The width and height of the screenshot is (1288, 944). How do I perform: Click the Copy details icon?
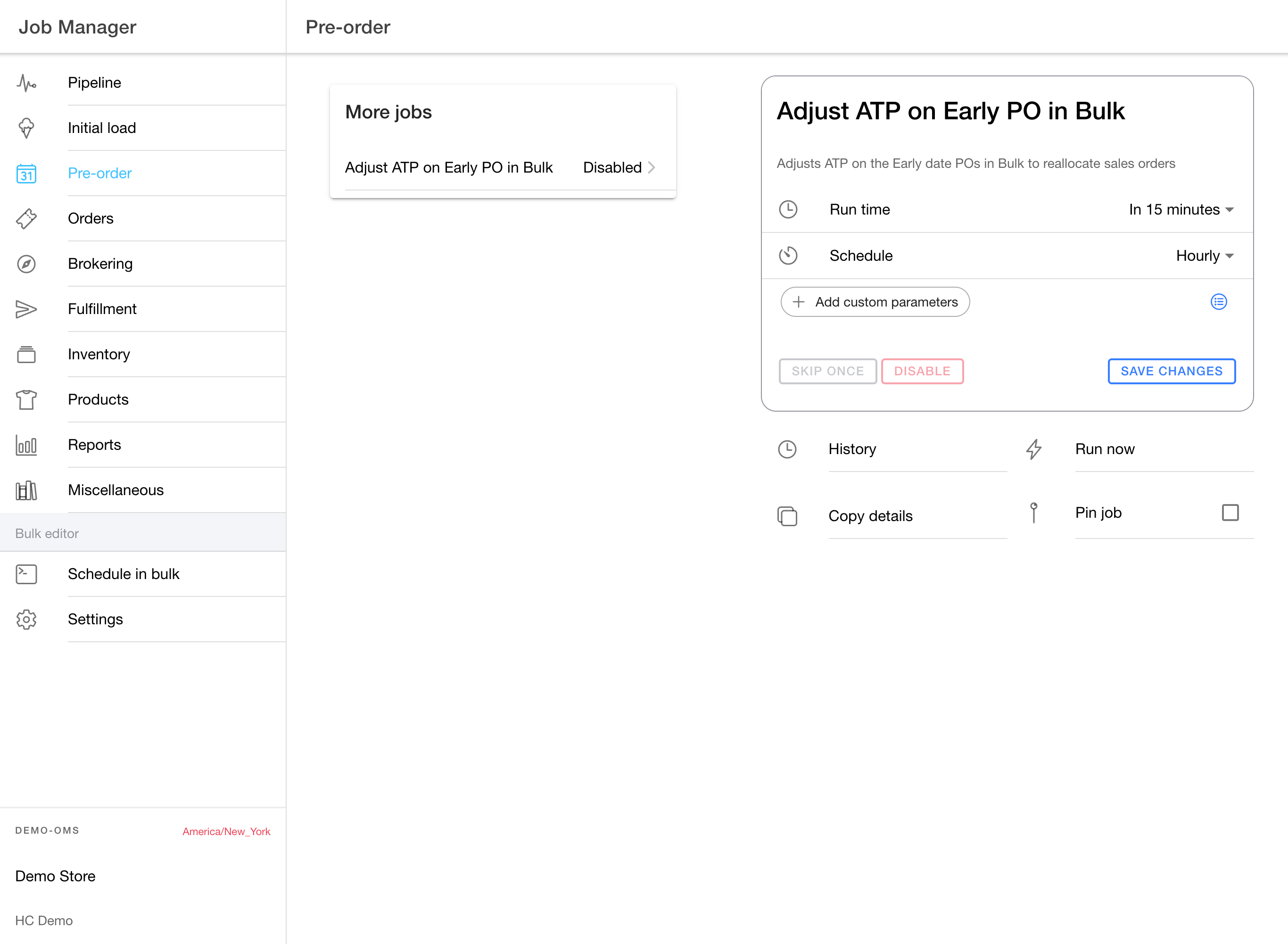tap(787, 516)
